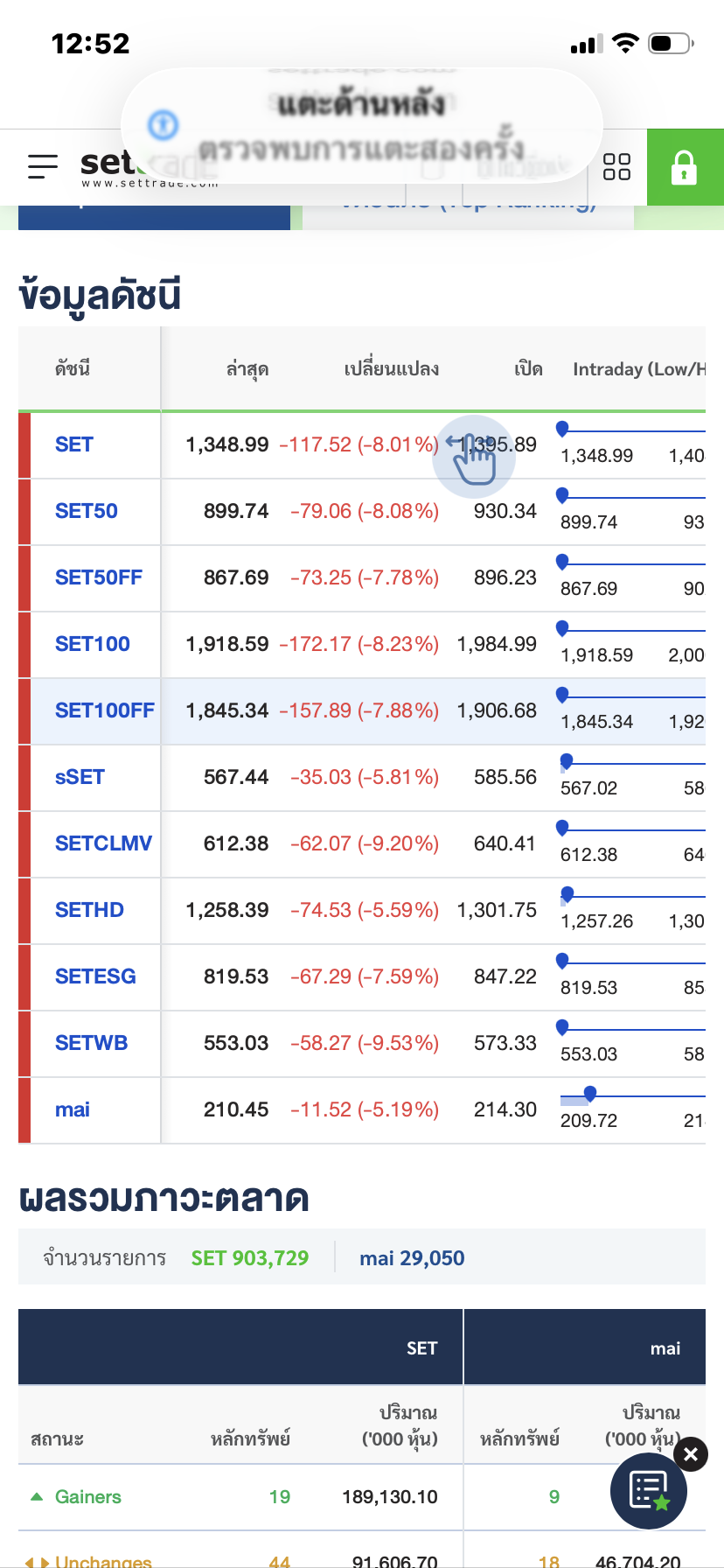
Task: Tap the เปลี่ยนแปลง column header
Action: pyautogui.click(x=391, y=369)
